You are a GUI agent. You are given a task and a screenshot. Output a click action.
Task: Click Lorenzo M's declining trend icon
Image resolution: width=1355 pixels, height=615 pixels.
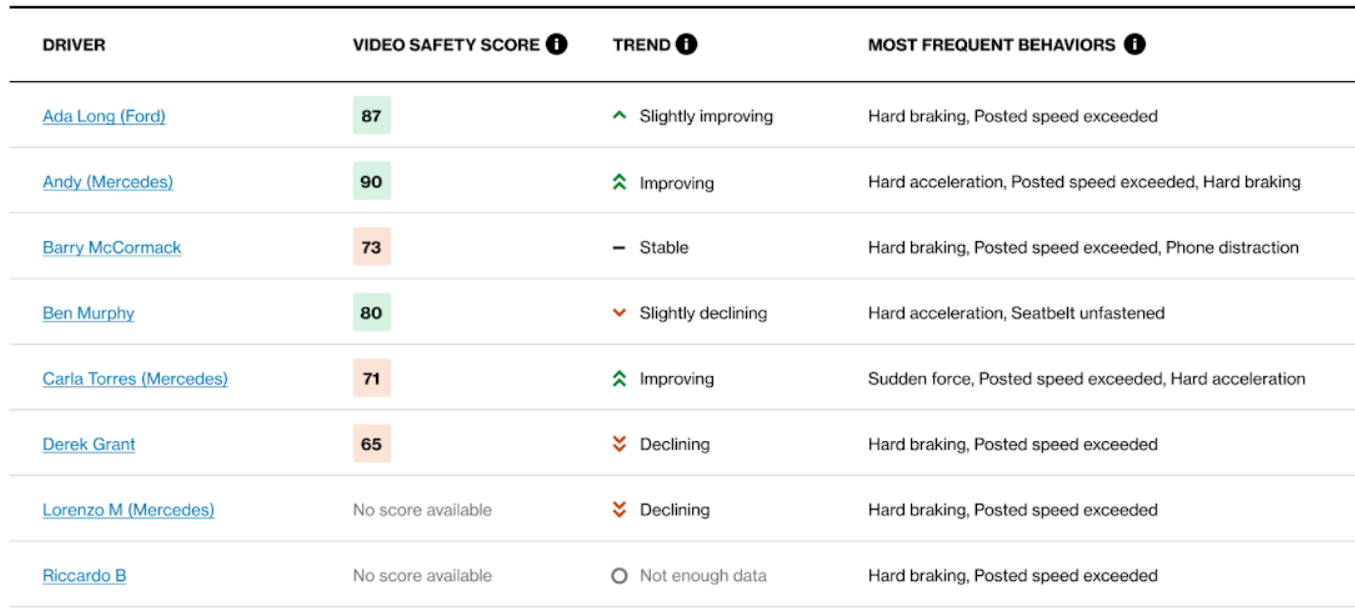[x=621, y=510]
